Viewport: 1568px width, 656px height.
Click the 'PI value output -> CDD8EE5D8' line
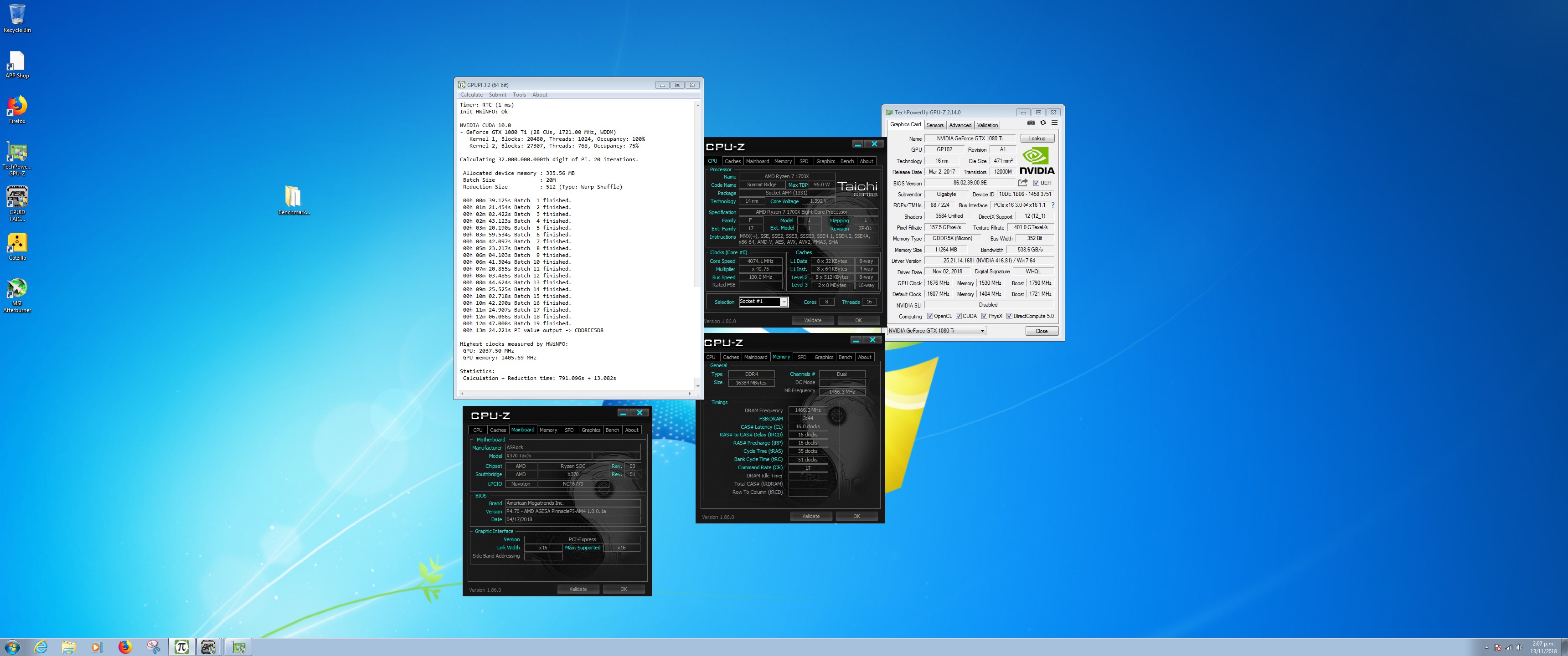point(533,330)
